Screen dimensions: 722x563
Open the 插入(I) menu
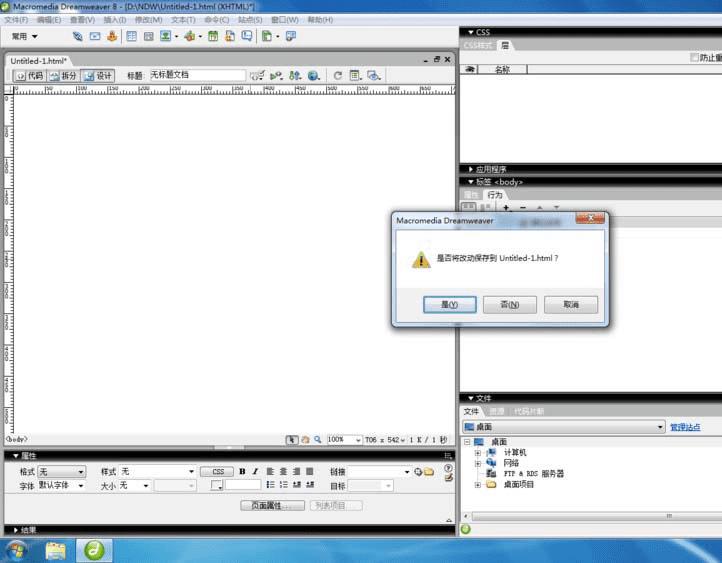coord(115,20)
